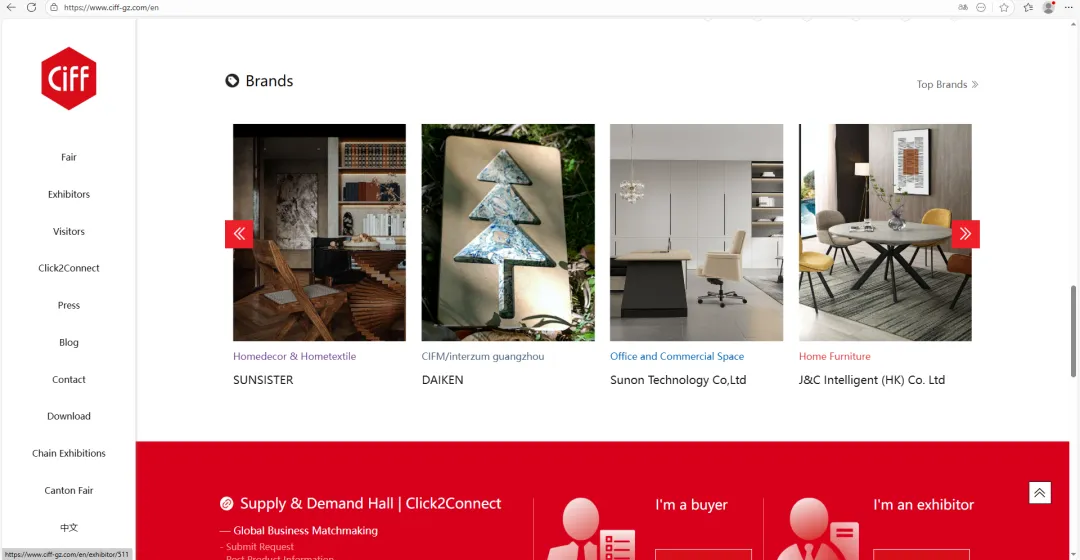
Task: Open Homedecor & Hometextile category link
Action: (x=294, y=356)
